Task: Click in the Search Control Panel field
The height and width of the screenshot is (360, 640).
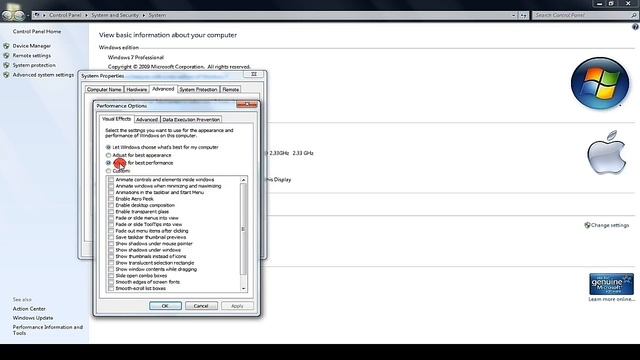Action: pos(582,15)
